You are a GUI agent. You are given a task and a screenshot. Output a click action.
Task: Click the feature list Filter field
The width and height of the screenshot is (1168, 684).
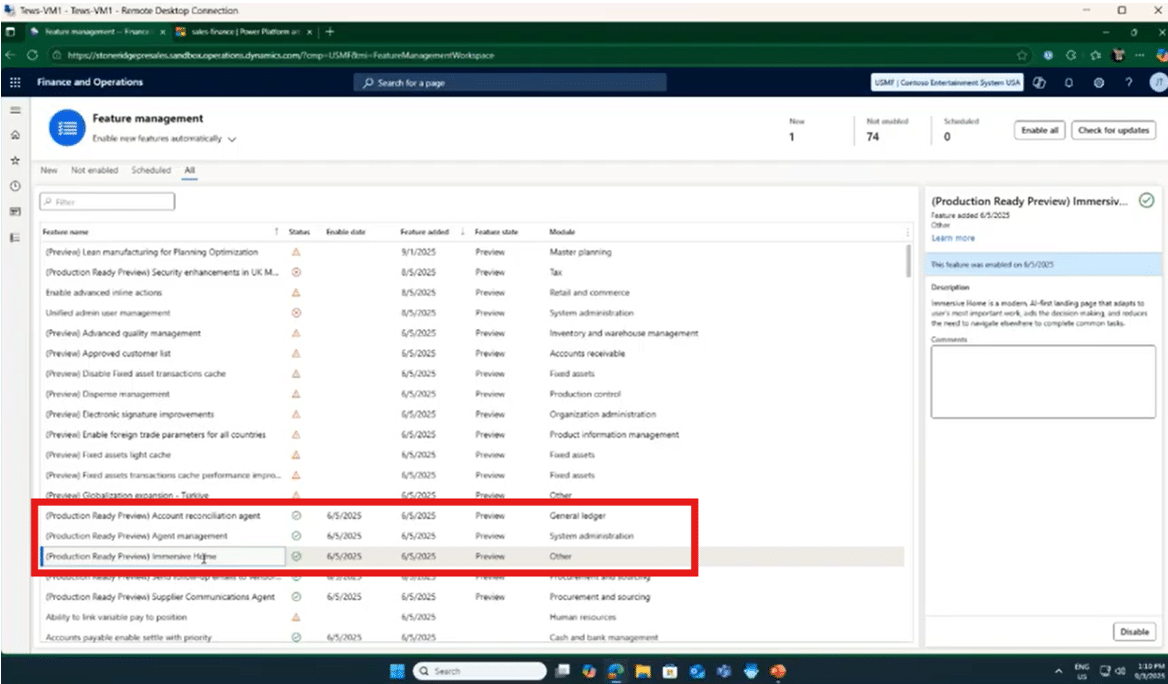coord(108,202)
